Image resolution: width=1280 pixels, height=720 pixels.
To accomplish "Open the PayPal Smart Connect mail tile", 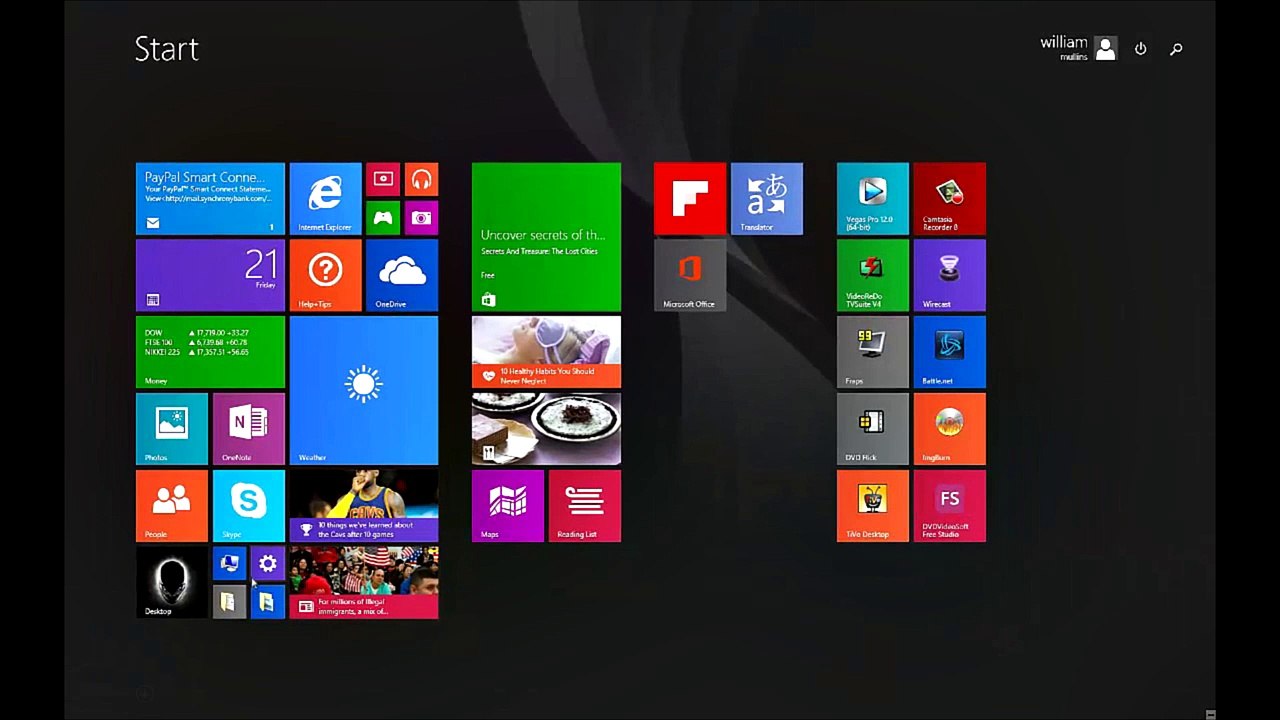I will coord(210,199).
